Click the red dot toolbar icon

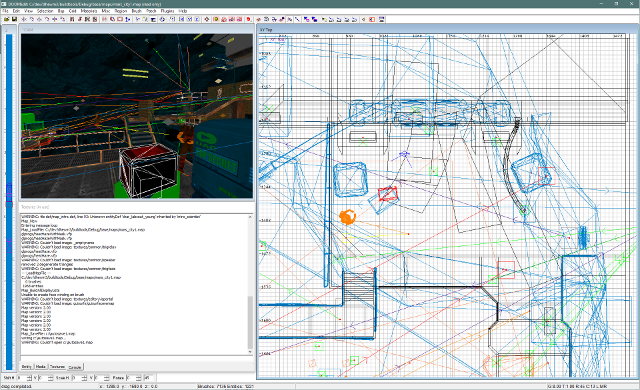(248, 19)
